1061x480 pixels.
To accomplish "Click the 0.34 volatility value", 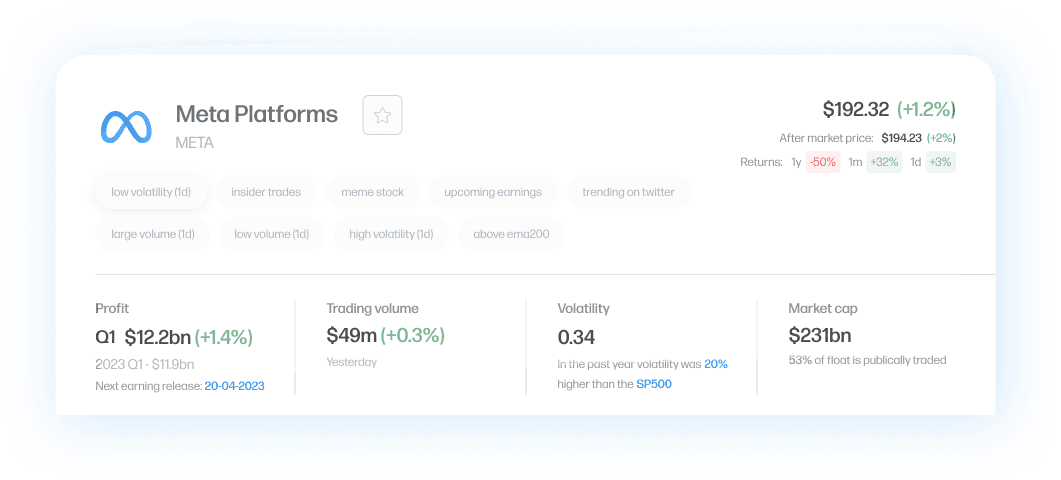I will click(x=576, y=336).
